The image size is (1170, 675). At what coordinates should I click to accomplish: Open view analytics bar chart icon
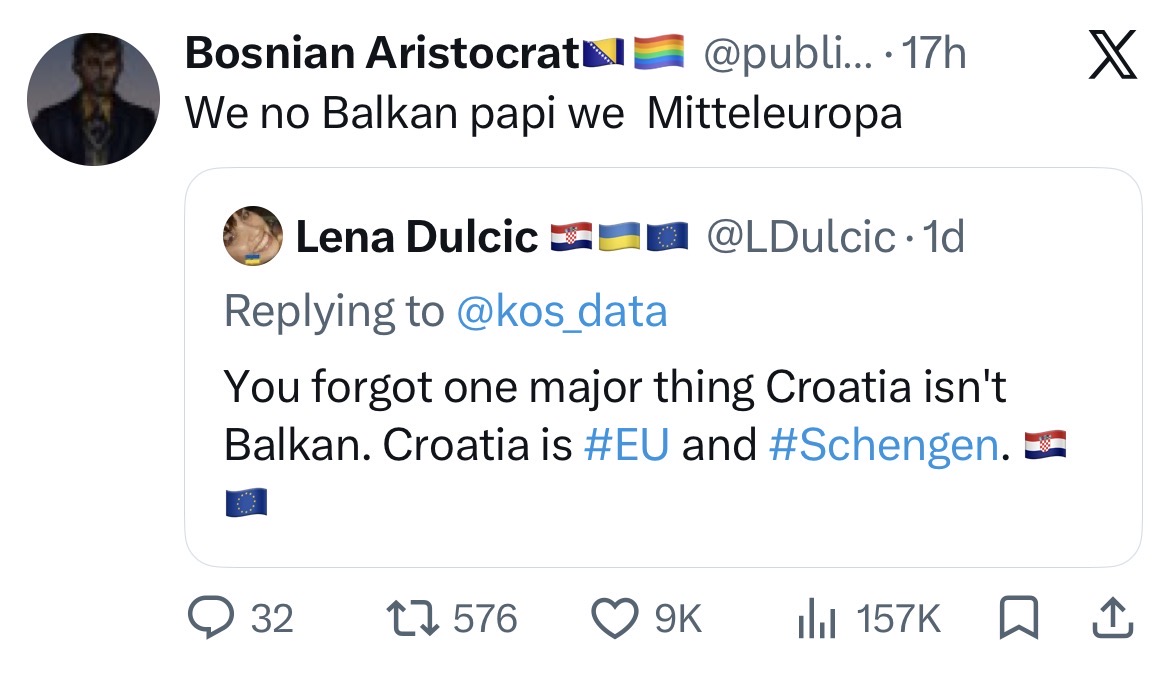pos(816,618)
